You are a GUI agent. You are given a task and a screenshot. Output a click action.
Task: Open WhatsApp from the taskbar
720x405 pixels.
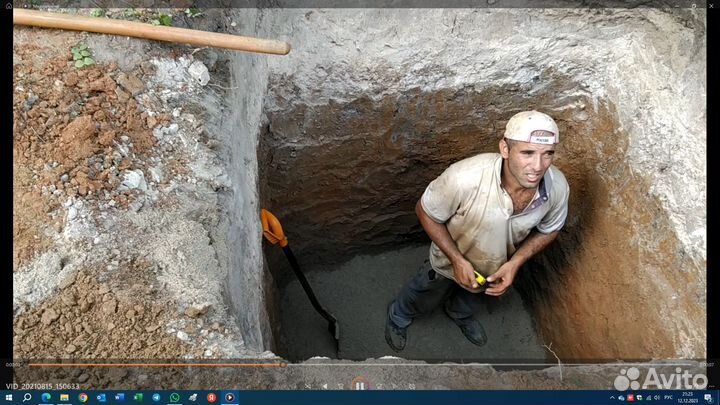(x=174, y=398)
